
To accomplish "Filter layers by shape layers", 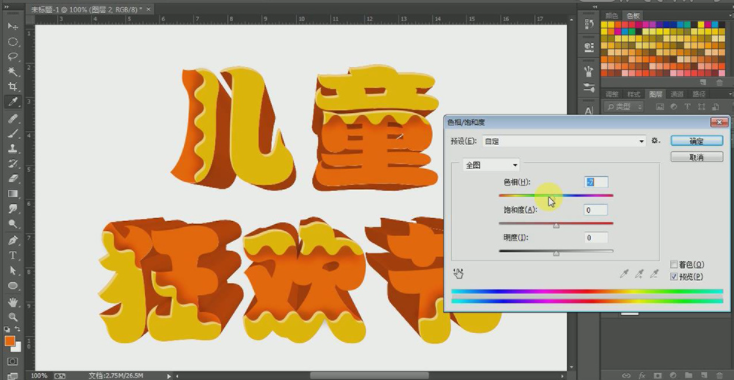I will pyautogui.click(x=701, y=107).
